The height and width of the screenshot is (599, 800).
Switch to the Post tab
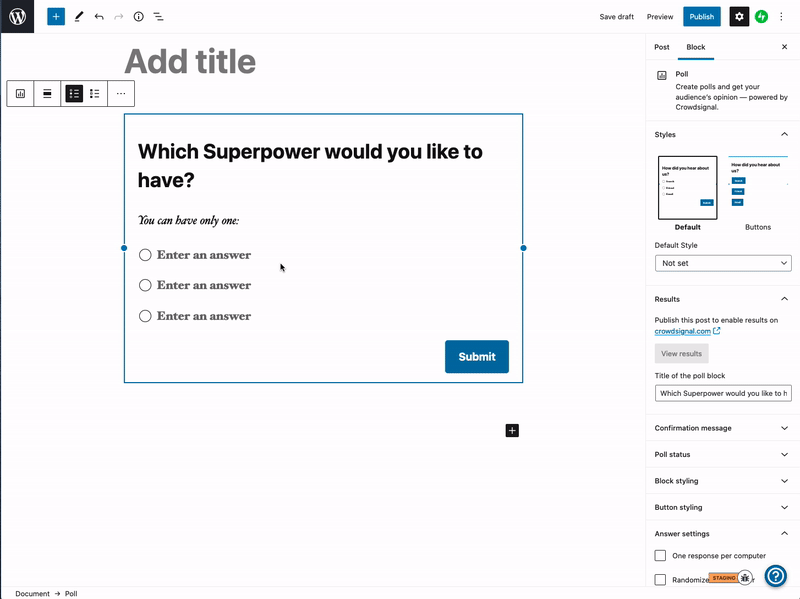[x=662, y=47]
